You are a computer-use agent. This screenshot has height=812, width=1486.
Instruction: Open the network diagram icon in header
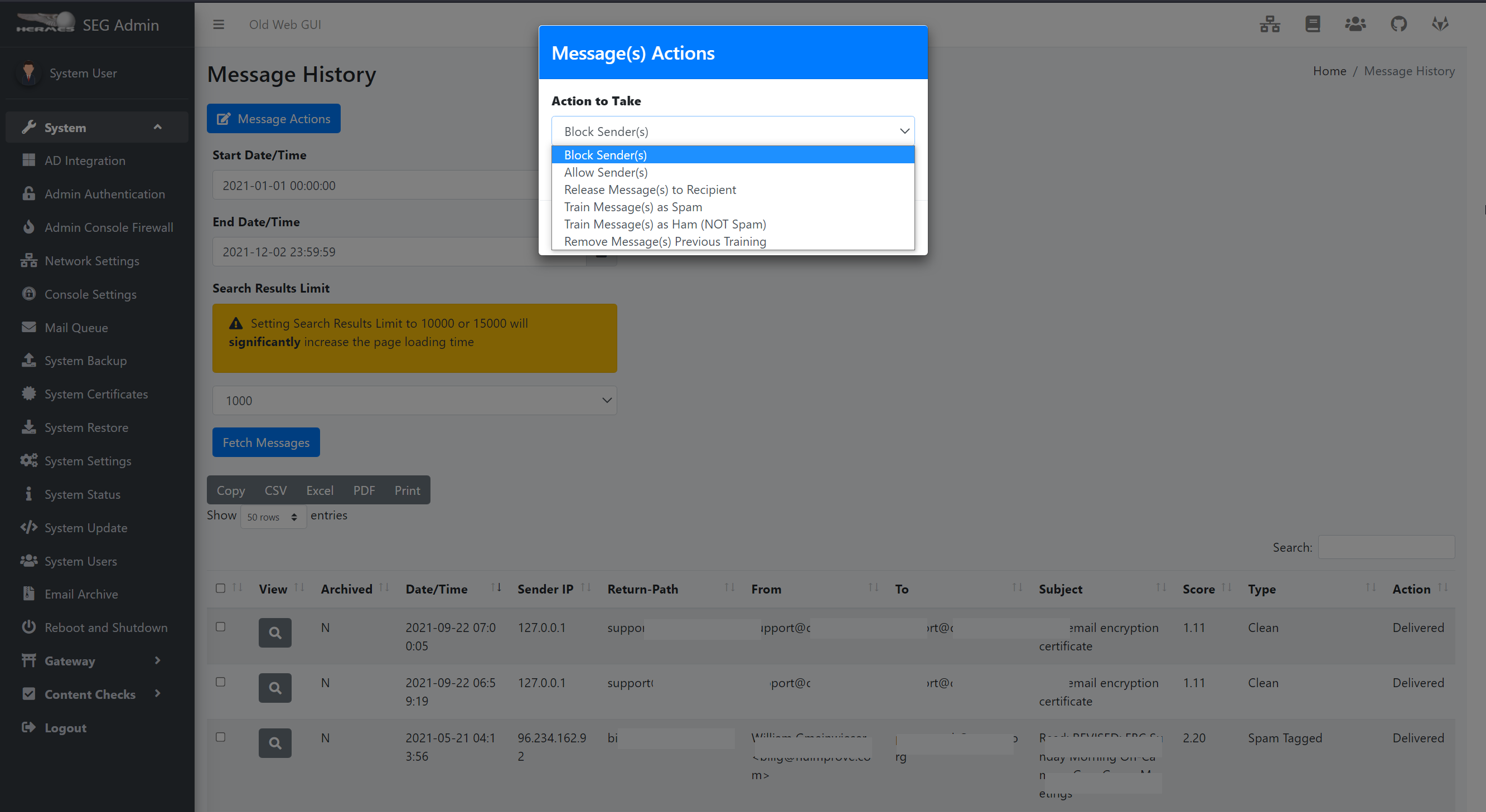[x=1270, y=24]
